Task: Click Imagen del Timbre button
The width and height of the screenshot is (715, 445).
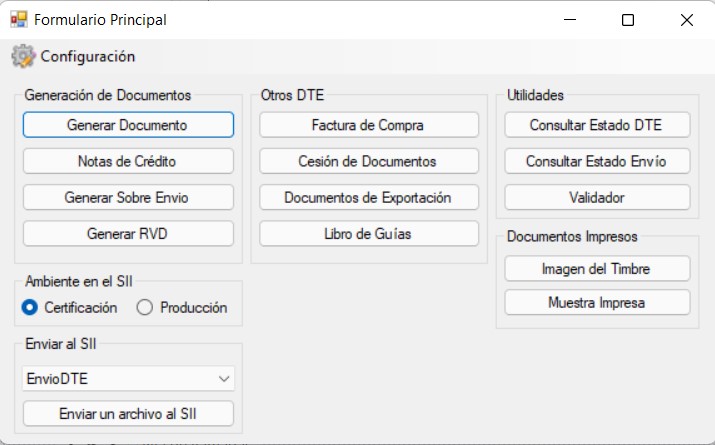Action: (597, 269)
